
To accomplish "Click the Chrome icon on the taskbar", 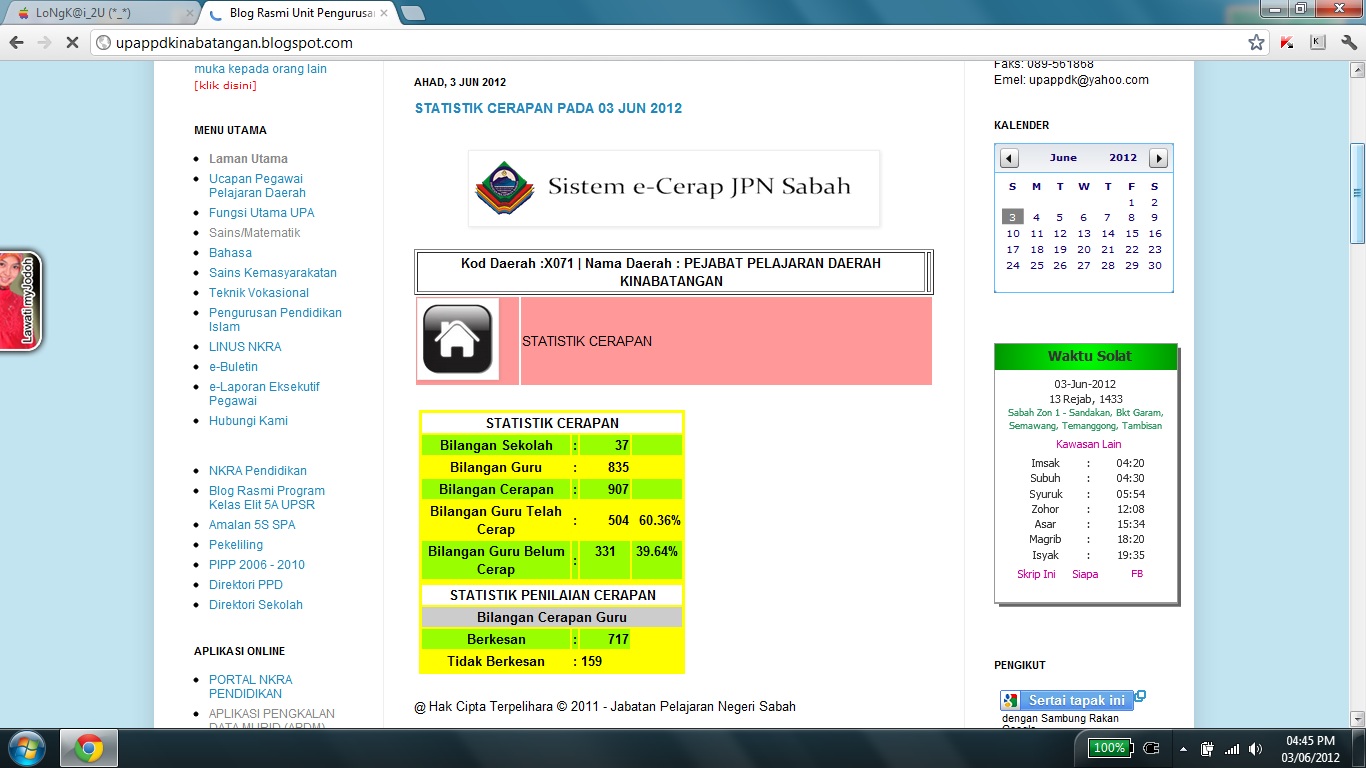I will tap(89, 748).
